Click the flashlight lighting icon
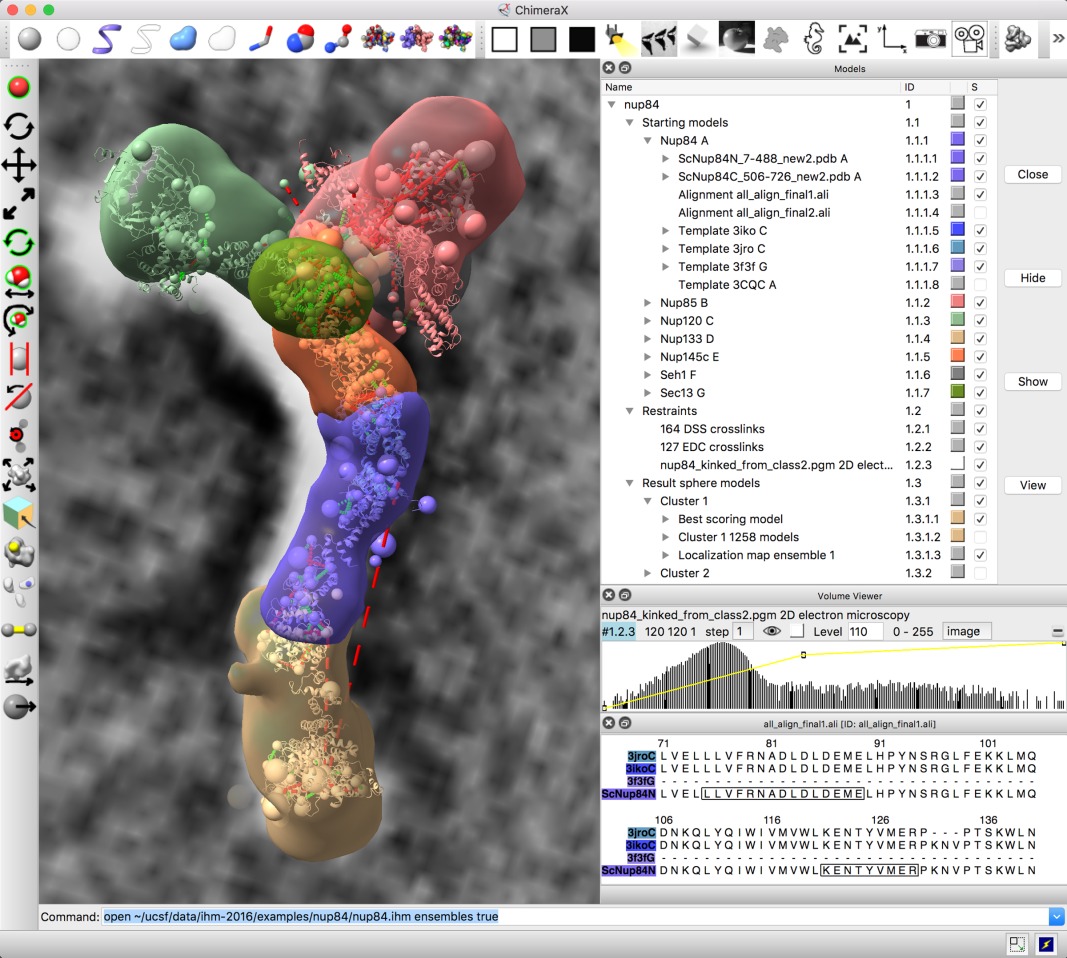This screenshot has height=958, width=1067. pyautogui.click(x=620, y=39)
